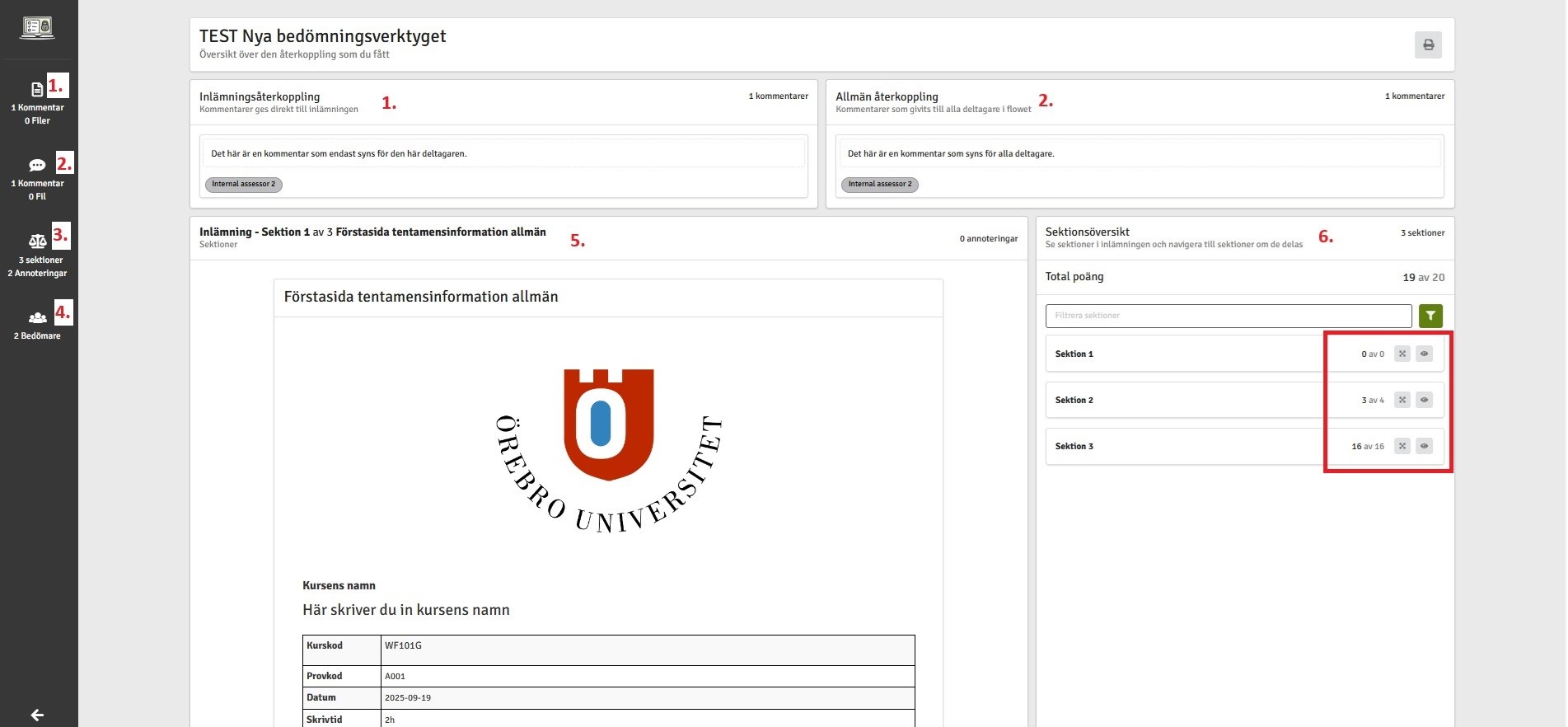Open submission feedback document icon in sidebar

[x=37, y=90]
